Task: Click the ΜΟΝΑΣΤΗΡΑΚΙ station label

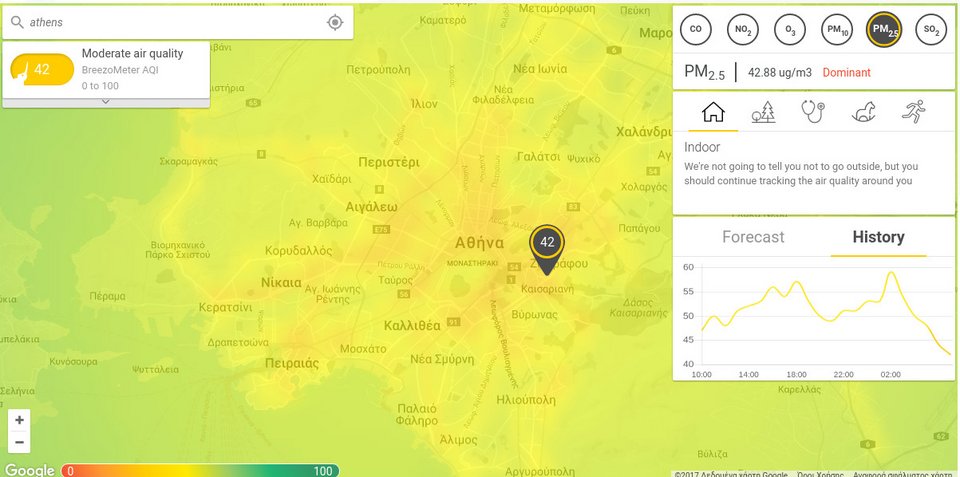Action: [x=473, y=263]
